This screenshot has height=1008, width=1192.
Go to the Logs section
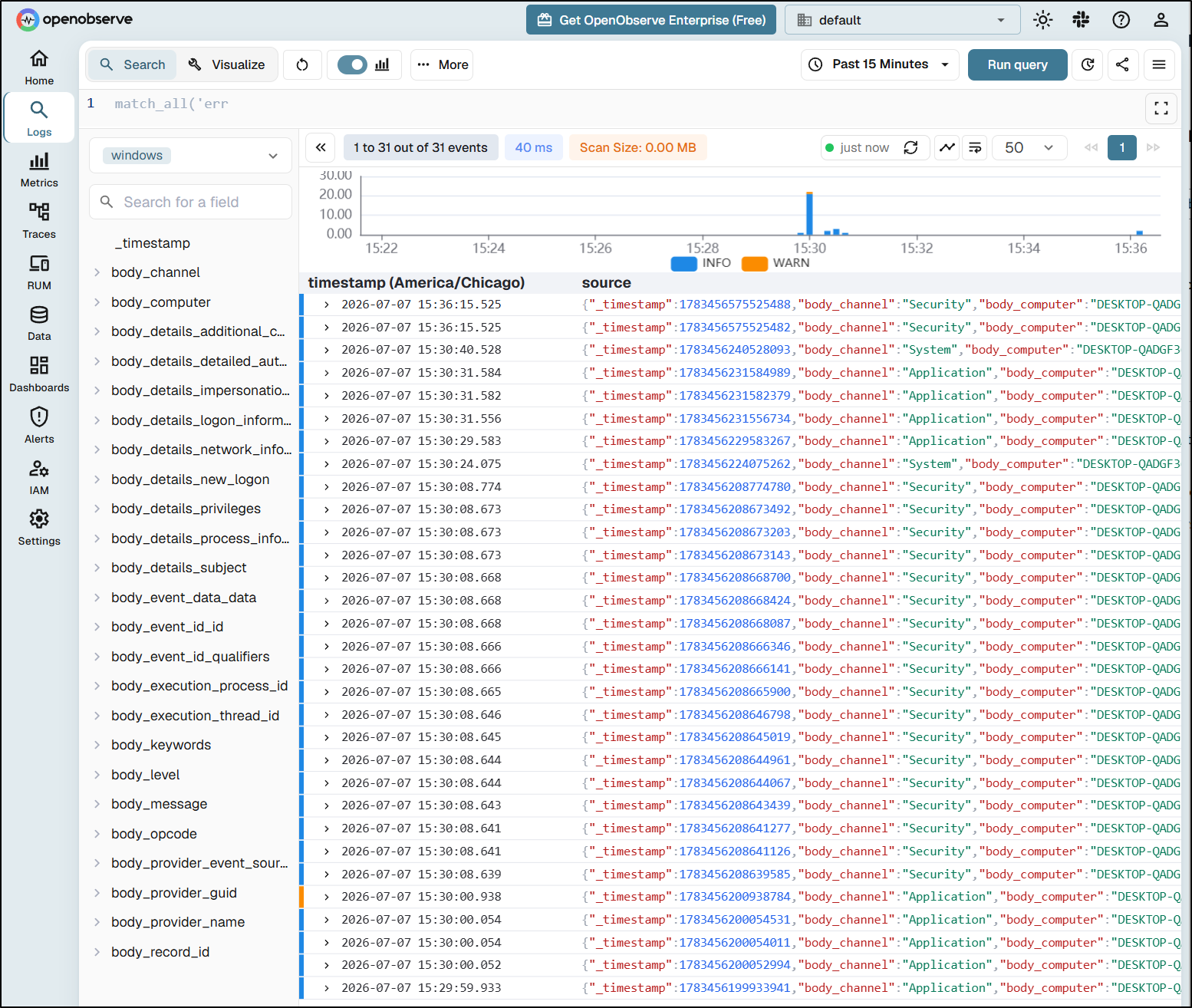[39, 118]
